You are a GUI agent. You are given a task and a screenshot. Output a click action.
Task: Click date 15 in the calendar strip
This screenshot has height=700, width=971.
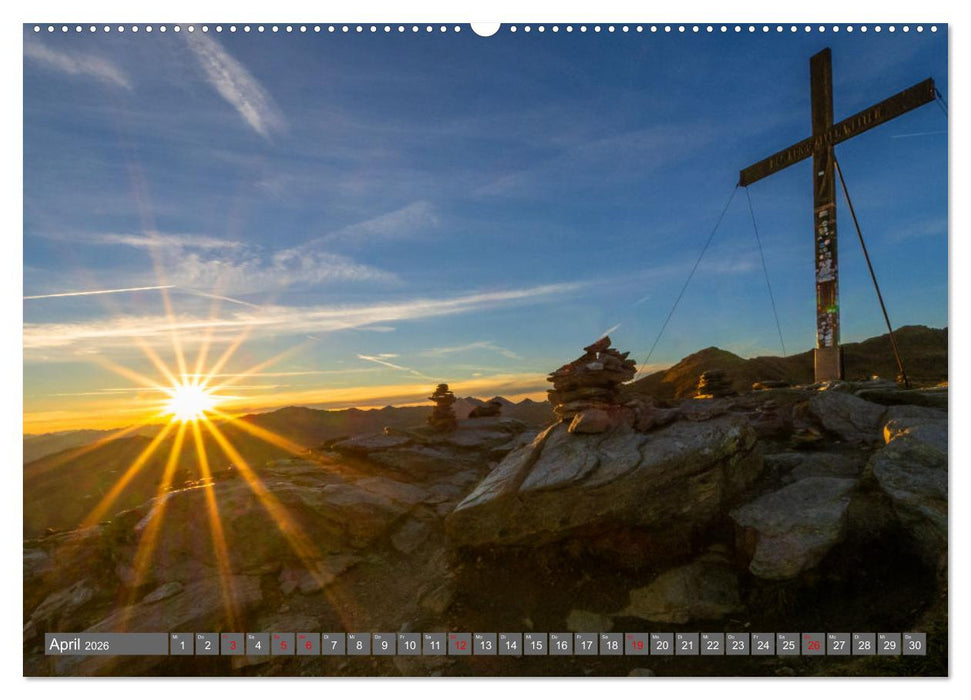[x=535, y=644]
